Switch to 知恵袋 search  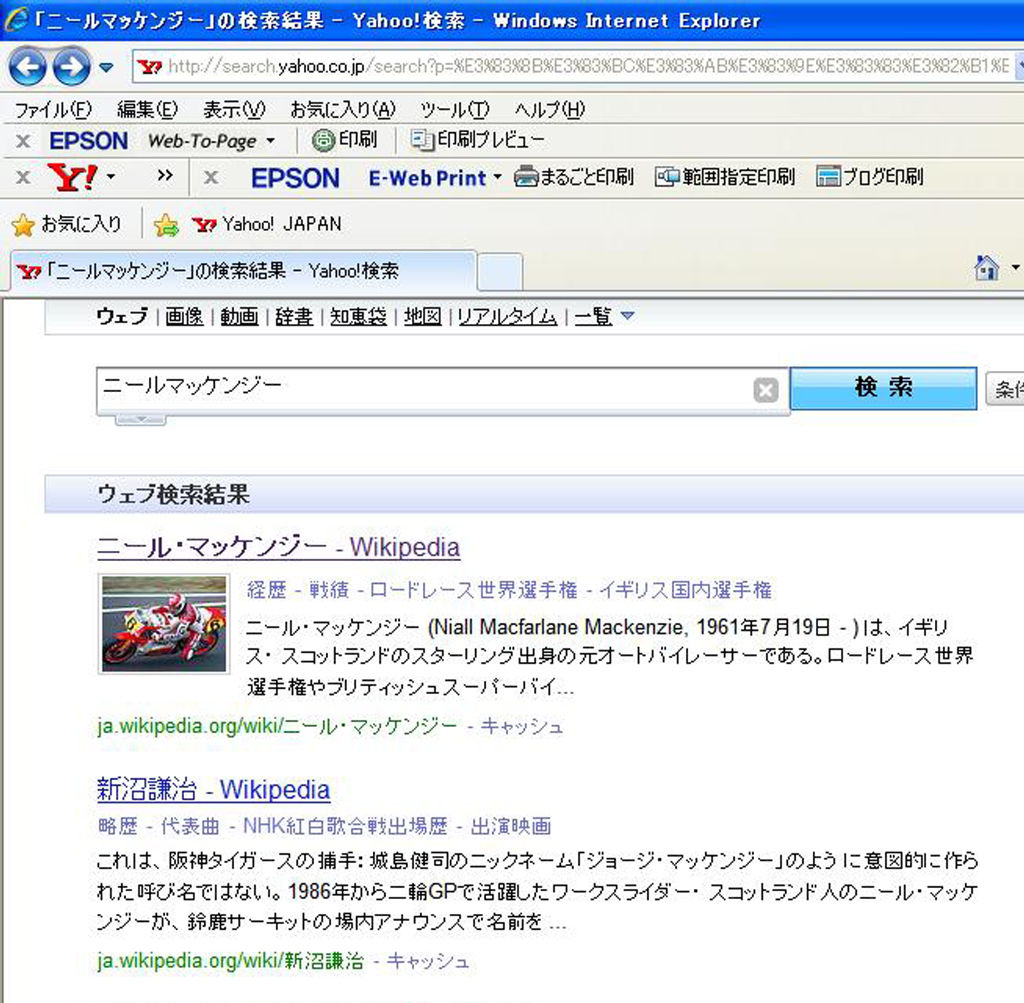click(358, 317)
